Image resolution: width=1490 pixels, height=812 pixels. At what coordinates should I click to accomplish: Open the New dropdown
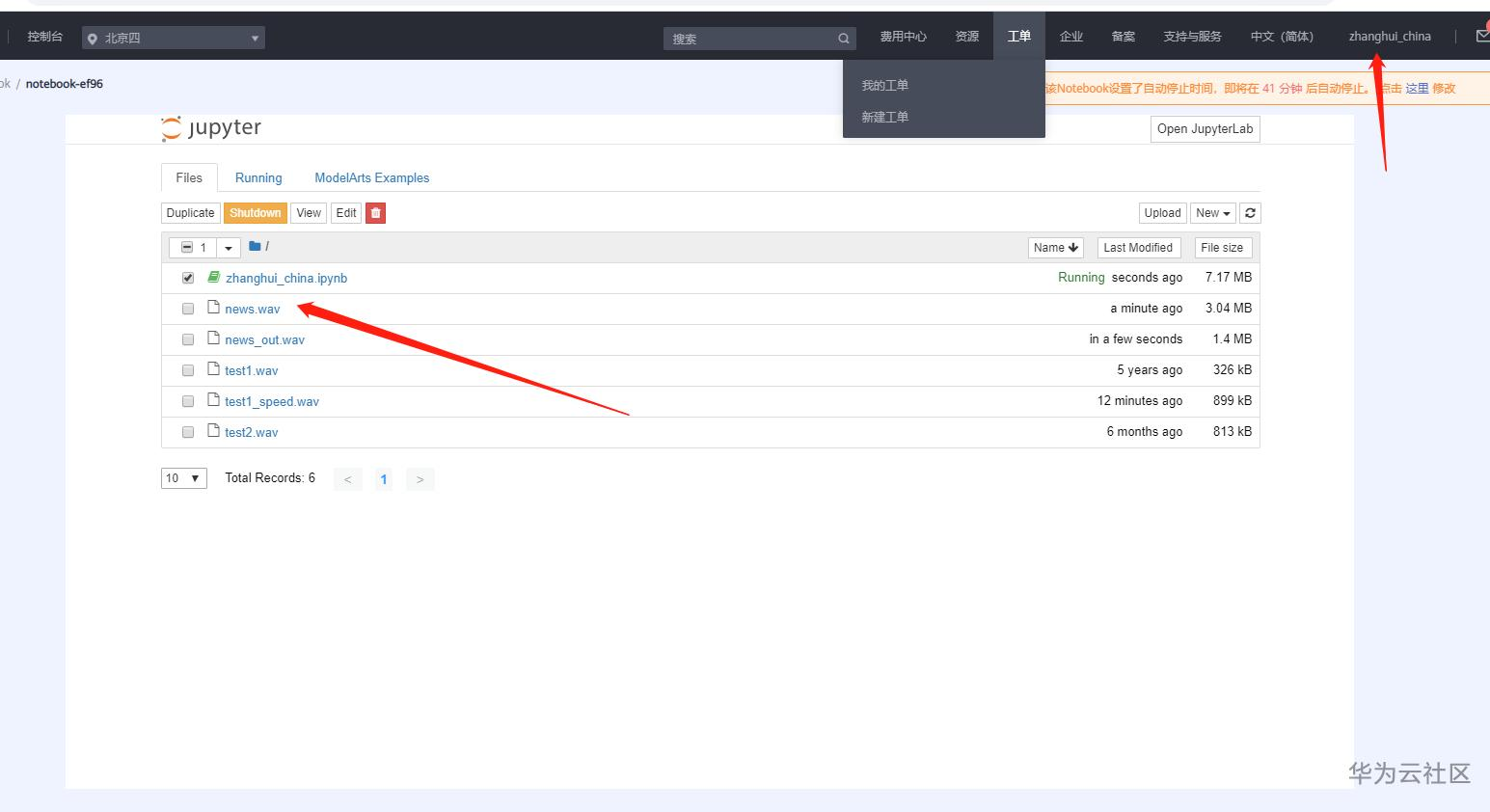coord(1212,213)
